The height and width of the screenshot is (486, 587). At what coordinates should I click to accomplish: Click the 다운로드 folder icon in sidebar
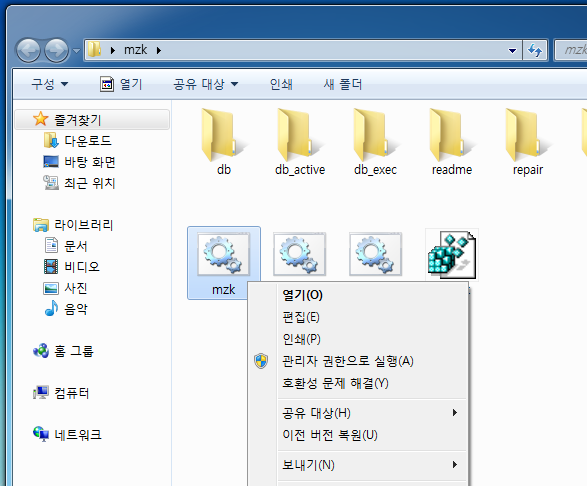51,140
